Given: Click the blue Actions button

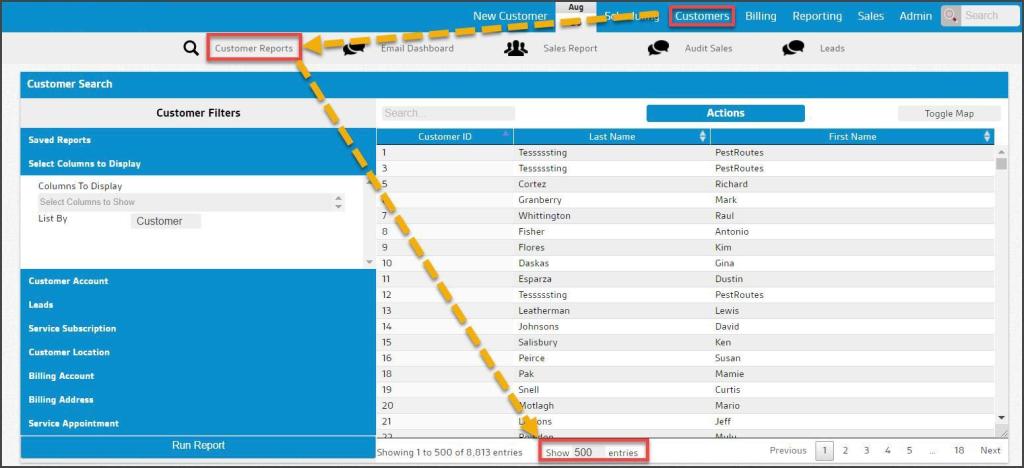Looking at the screenshot, I should tap(725, 113).
